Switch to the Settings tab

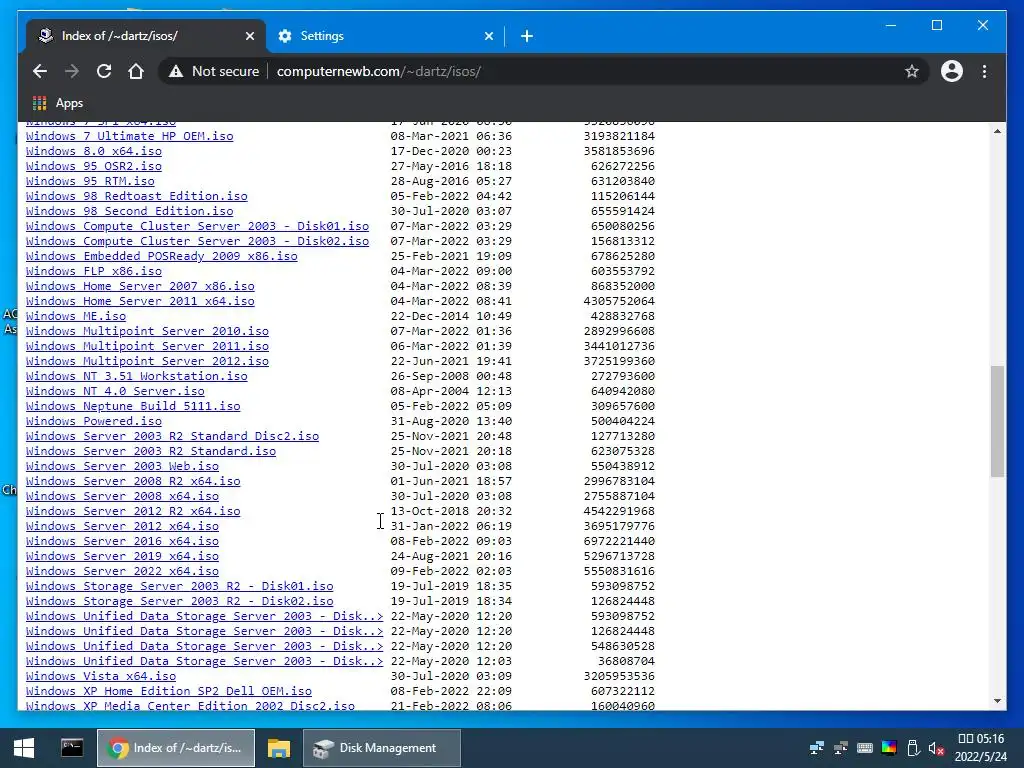[385, 36]
